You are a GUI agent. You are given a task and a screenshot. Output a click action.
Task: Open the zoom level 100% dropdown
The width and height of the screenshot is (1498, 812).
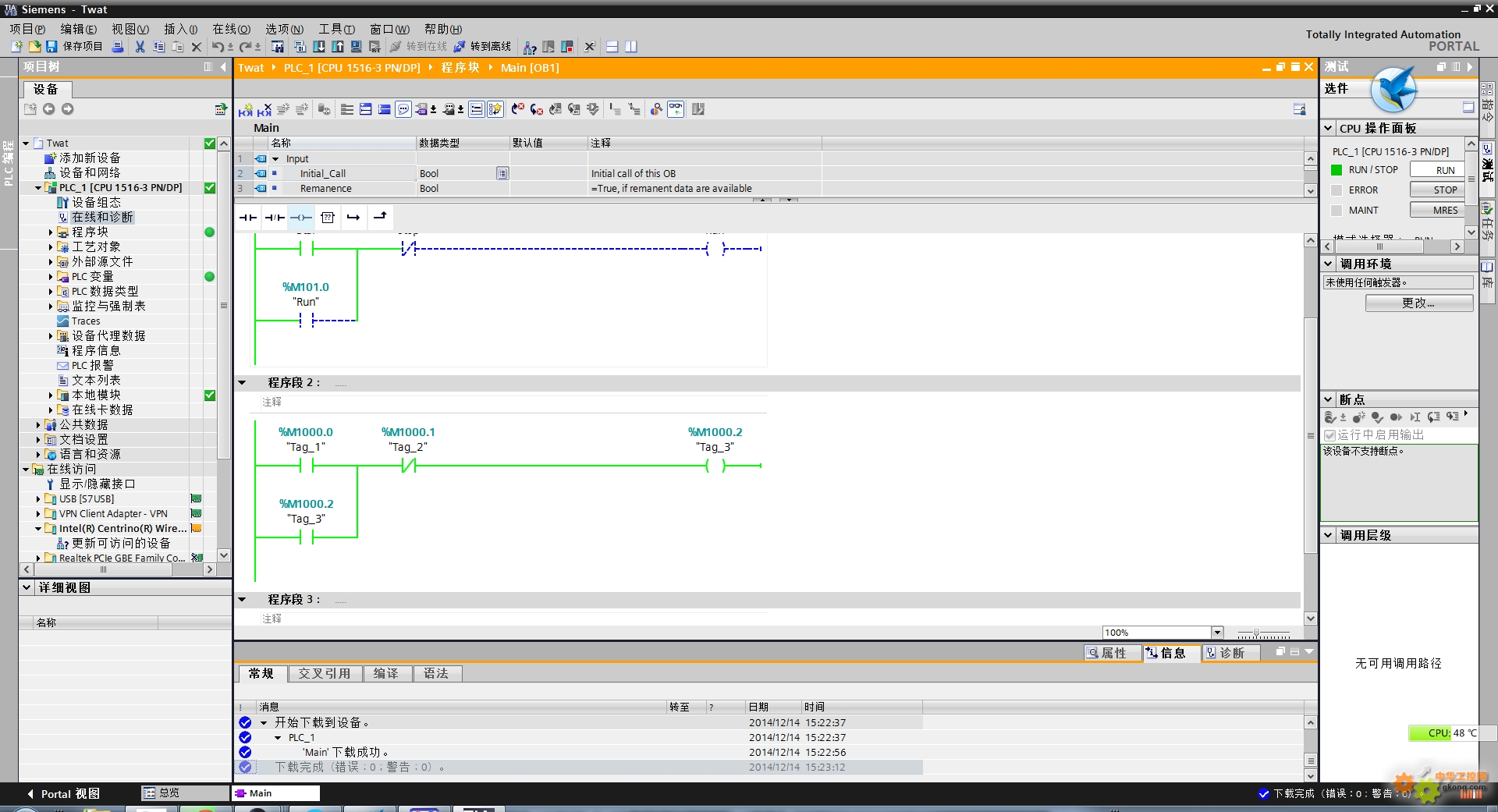pos(1217,633)
